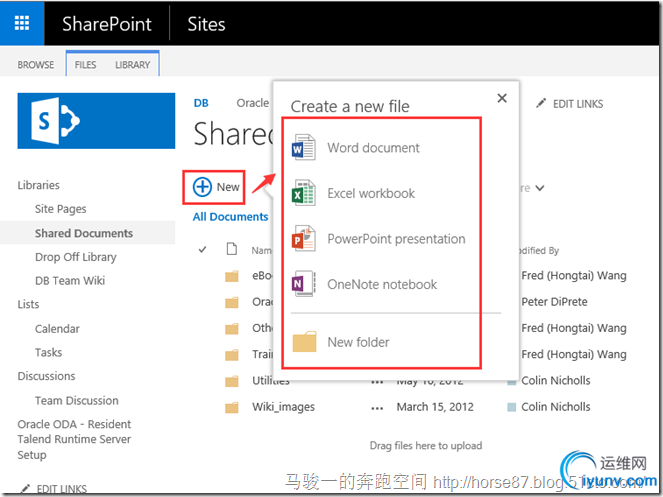The height and width of the screenshot is (497, 663).
Task: Open ellipsis menu for Utilities folder
Action: tap(377, 381)
